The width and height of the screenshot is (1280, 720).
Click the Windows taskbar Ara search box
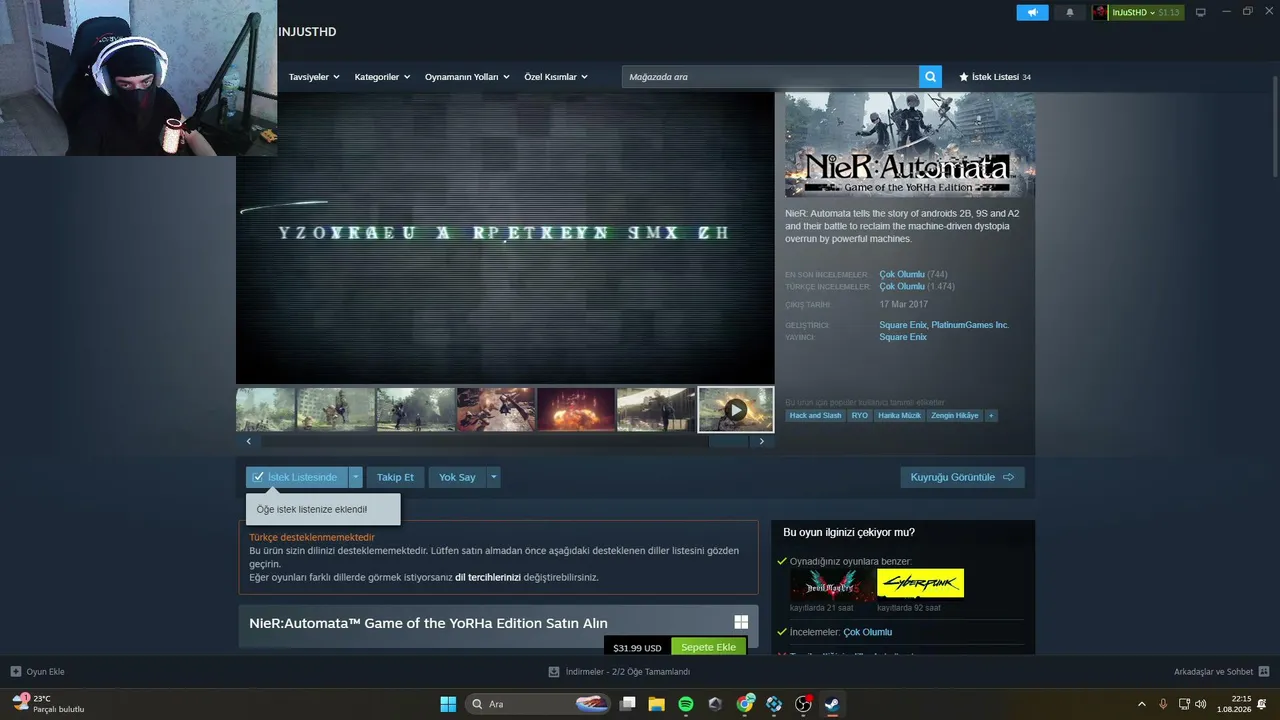pyautogui.click(x=538, y=704)
